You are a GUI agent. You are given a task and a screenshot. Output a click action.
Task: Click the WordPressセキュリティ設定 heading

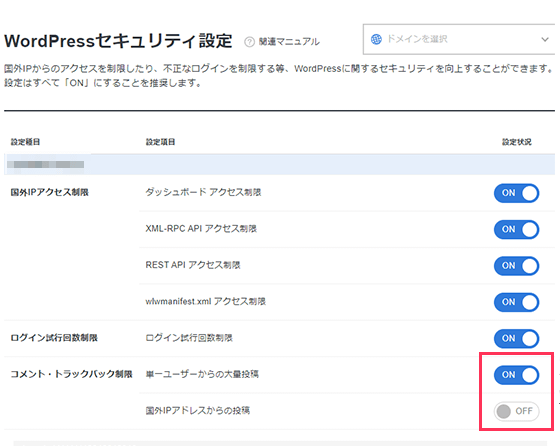click(118, 41)
